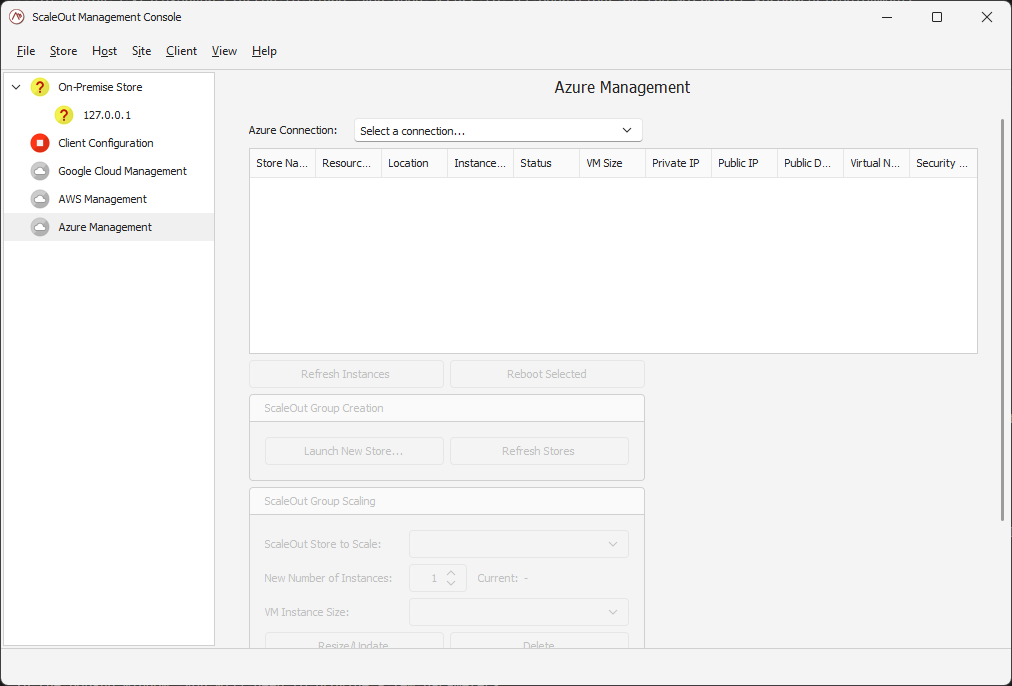Click the yellow question icon beside 127.0.0.1
The width and height of the screenshot is (1012, 686).
point(64,115)
